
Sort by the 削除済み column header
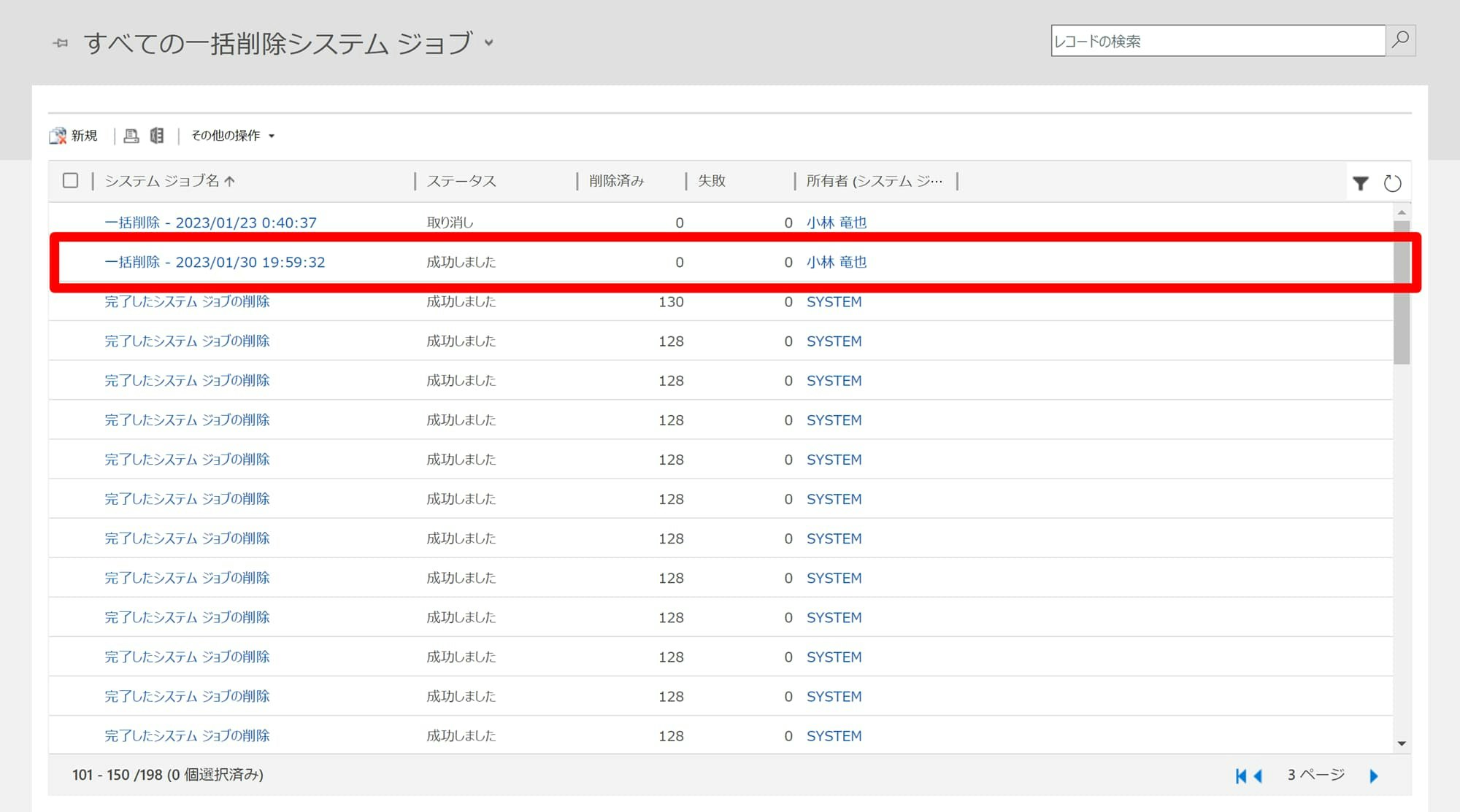click(617, 181)
